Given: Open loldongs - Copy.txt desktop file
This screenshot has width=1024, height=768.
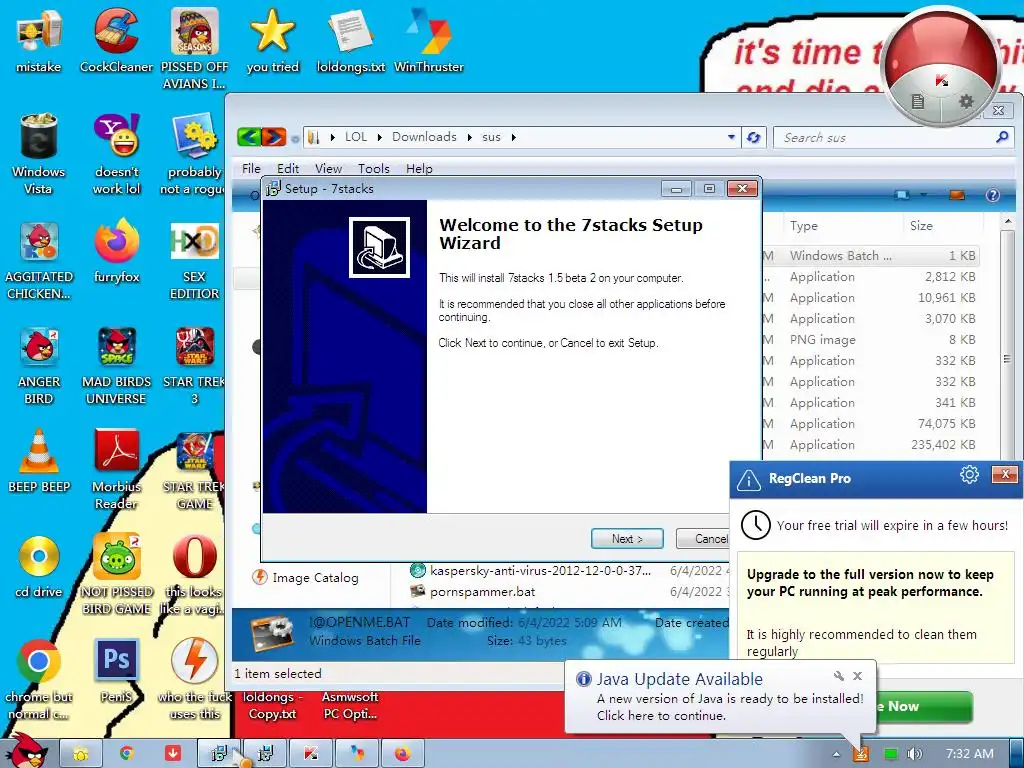Looking at the screenshot, I should pos(272,705).
